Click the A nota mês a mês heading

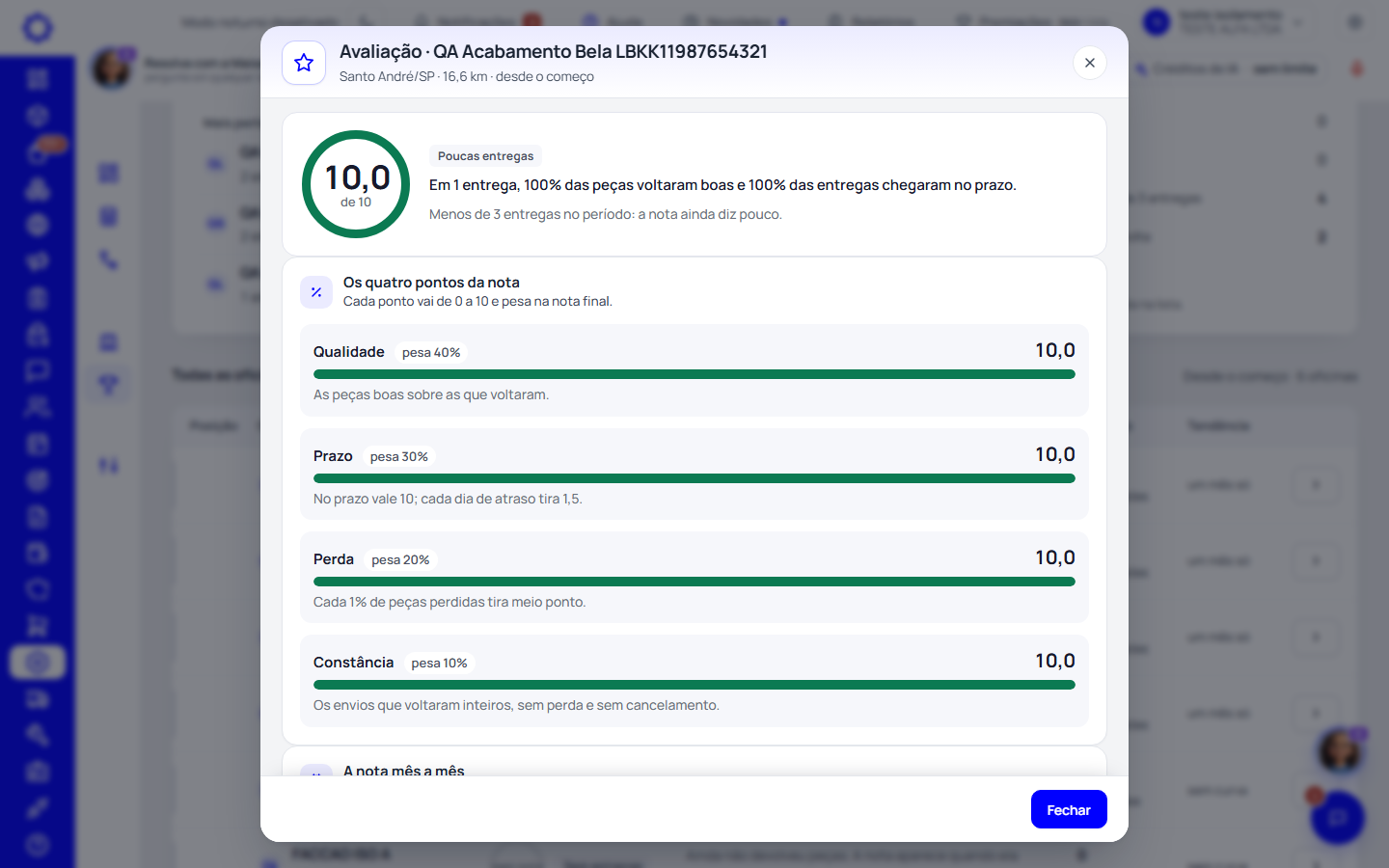(404, 770)
